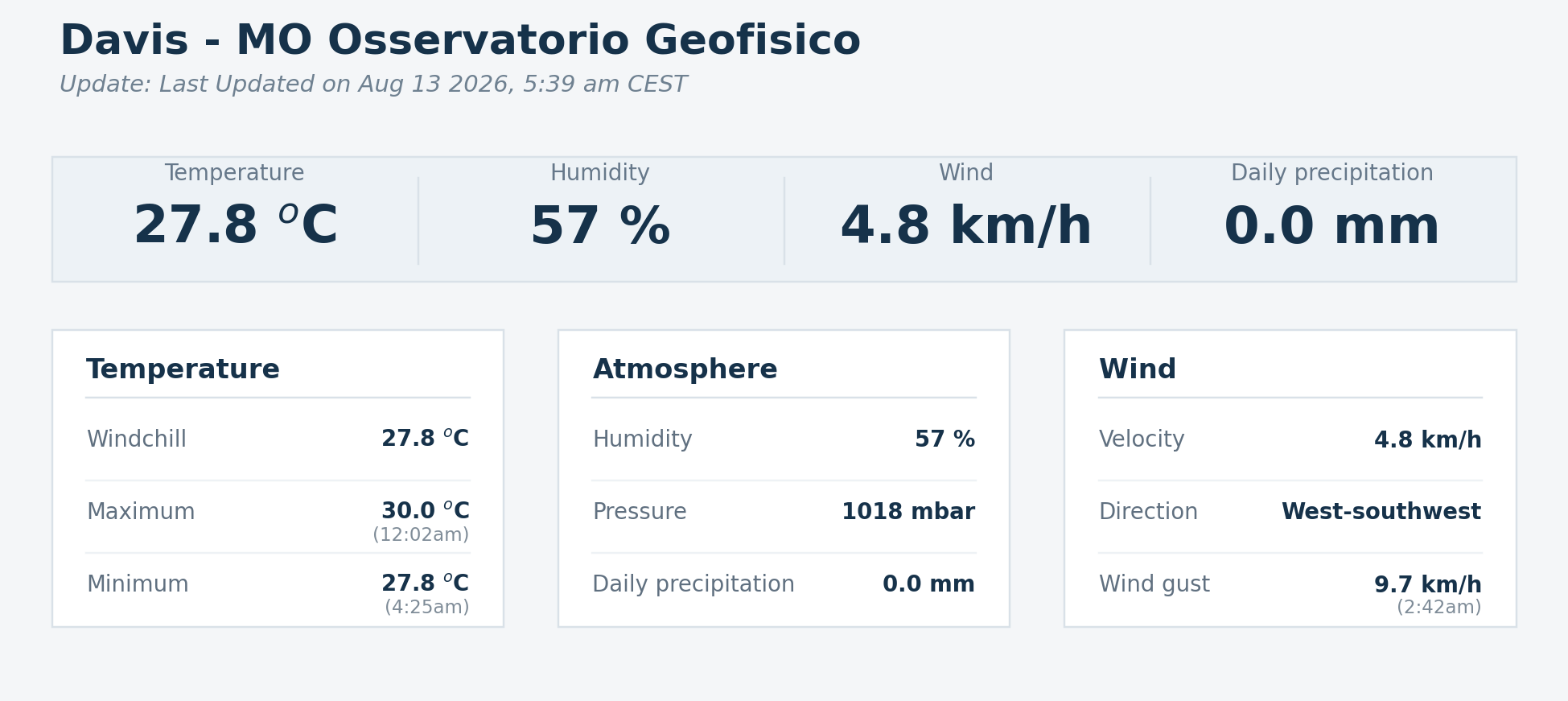Click the Temperature card heading
This screenshot has width=1568, height=701.
pos(183,369)
